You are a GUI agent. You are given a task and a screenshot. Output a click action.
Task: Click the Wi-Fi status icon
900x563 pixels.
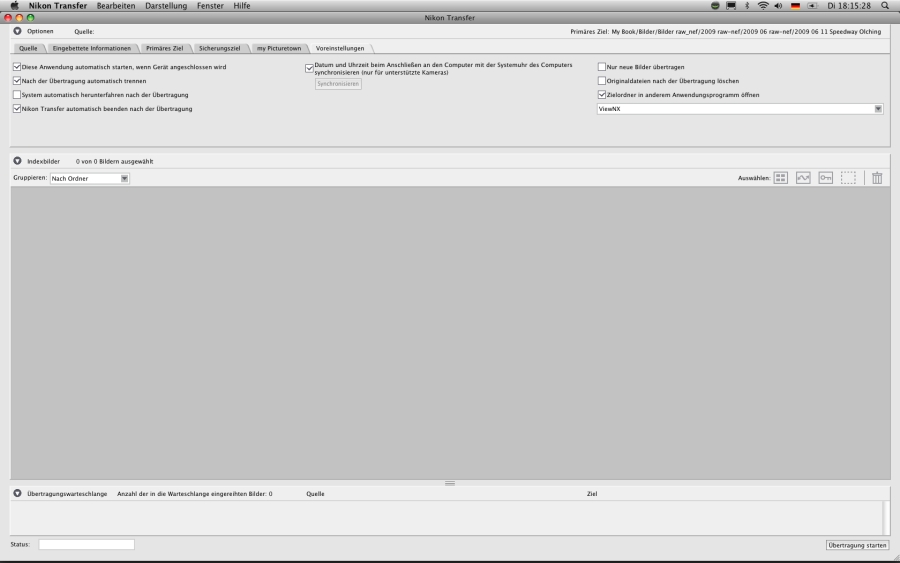click(x=763, y=6)
